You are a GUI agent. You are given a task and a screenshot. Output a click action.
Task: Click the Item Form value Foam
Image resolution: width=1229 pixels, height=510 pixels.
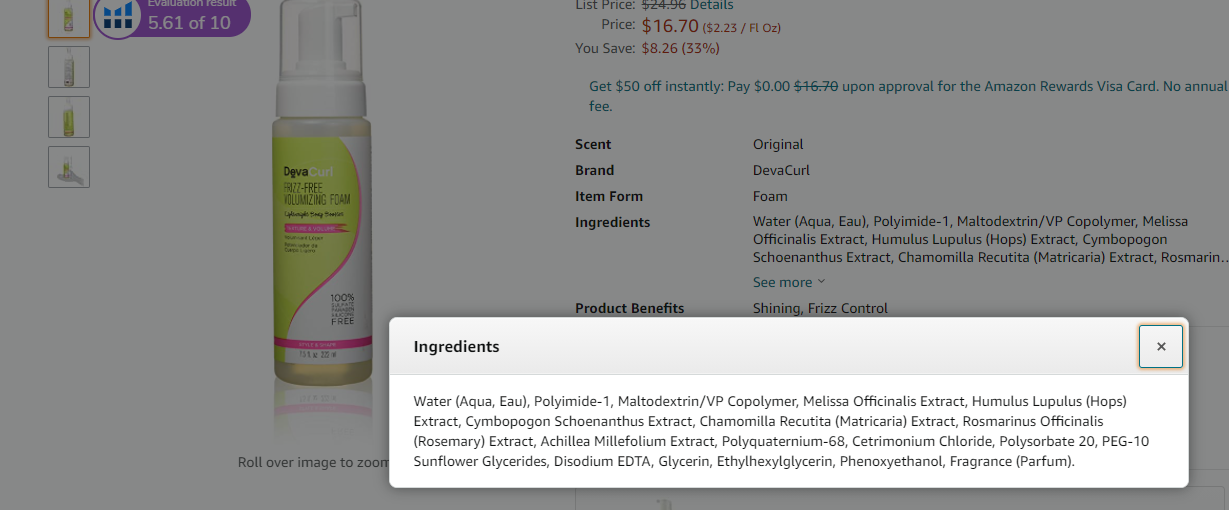tap(770, 196)
